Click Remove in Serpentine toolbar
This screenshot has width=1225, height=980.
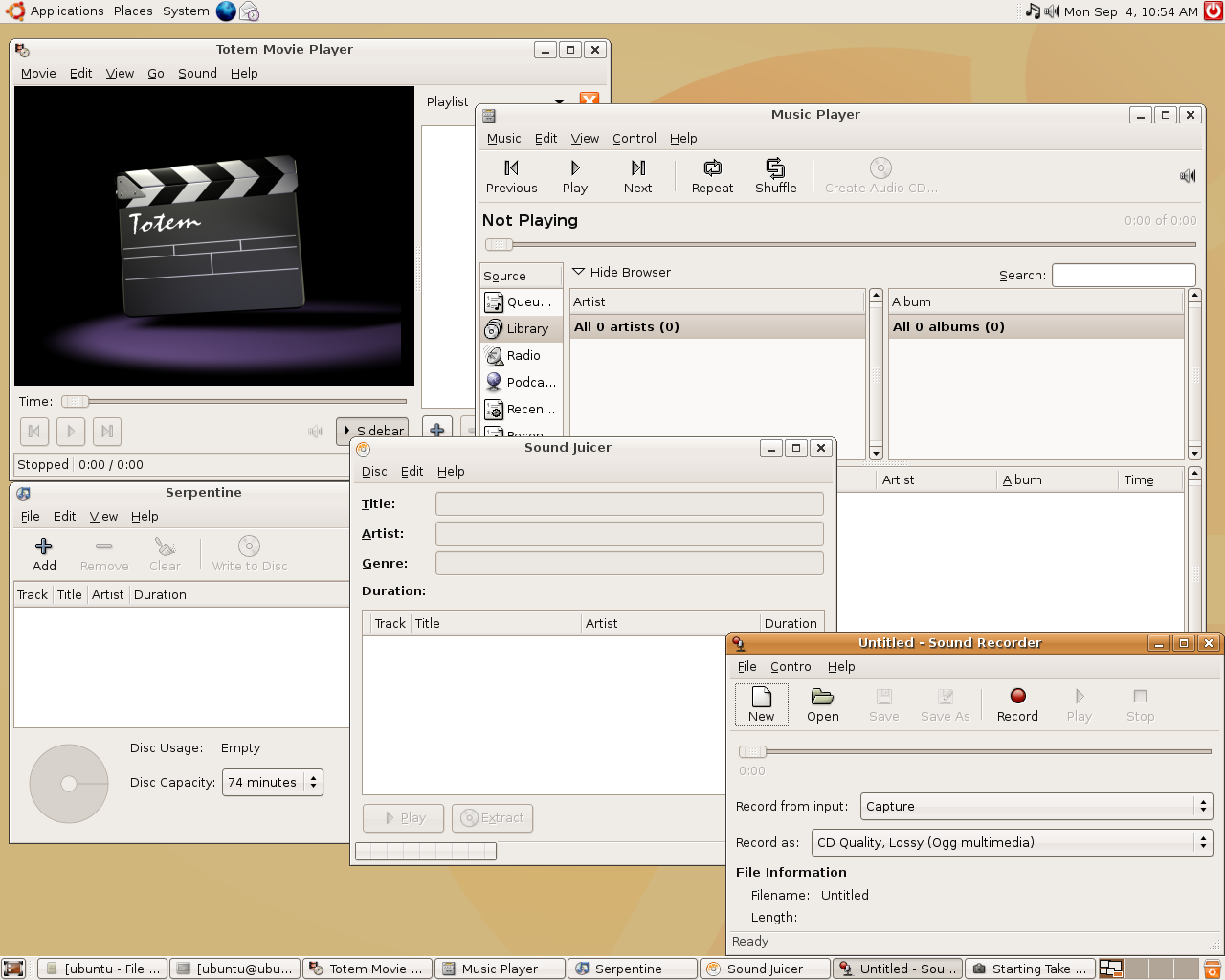point(104,554)
